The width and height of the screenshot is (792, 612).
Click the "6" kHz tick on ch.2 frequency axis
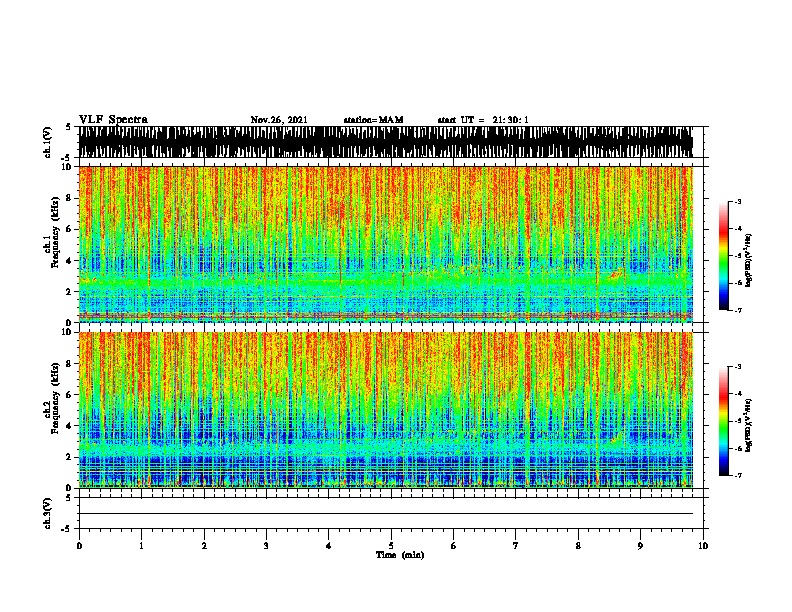(x=70, y=394)
